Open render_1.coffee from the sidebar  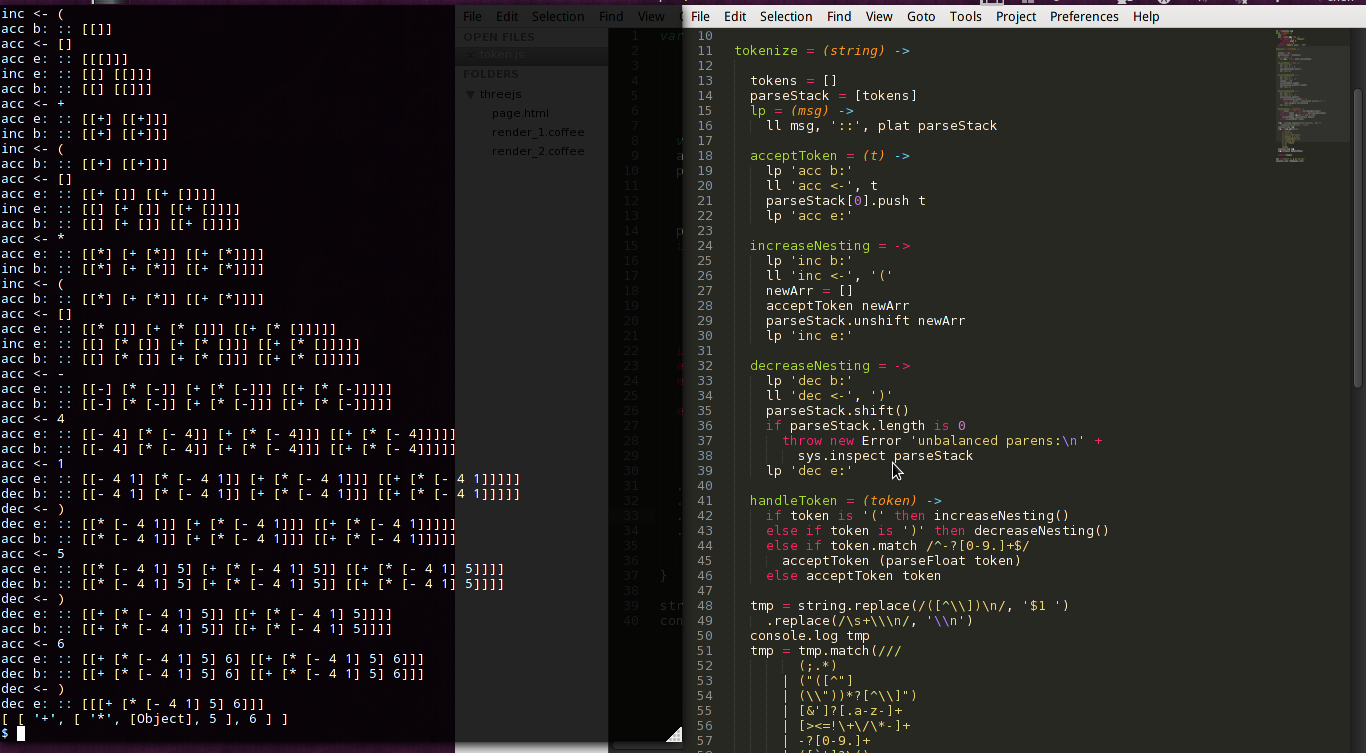coord(538,132)
